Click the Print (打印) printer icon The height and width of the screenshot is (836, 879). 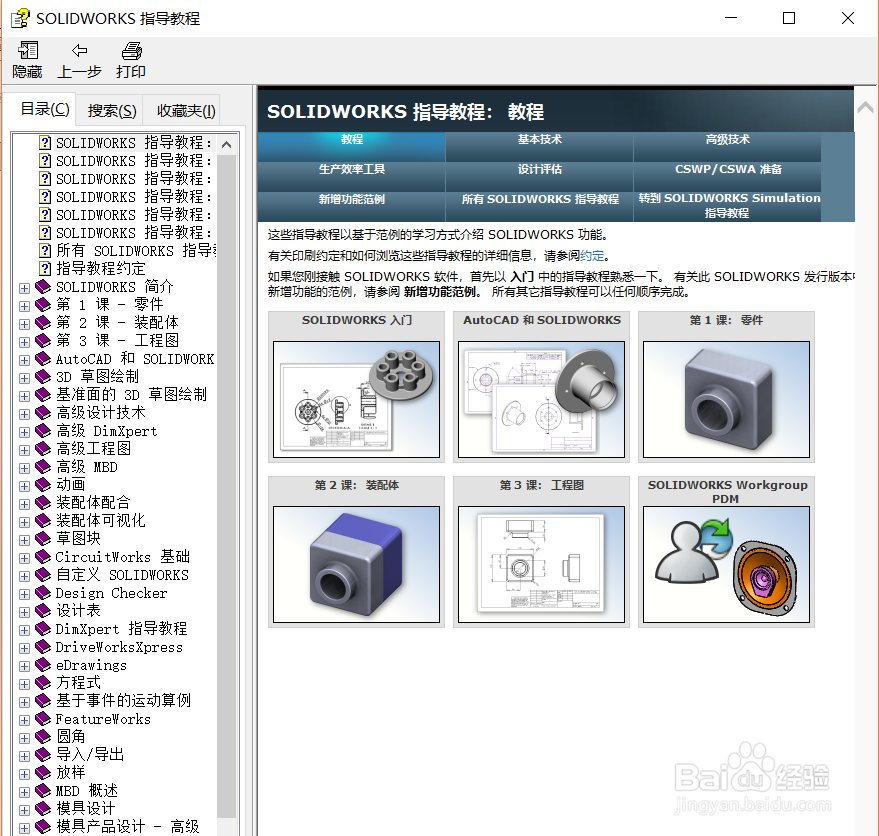tap(132, 51)
